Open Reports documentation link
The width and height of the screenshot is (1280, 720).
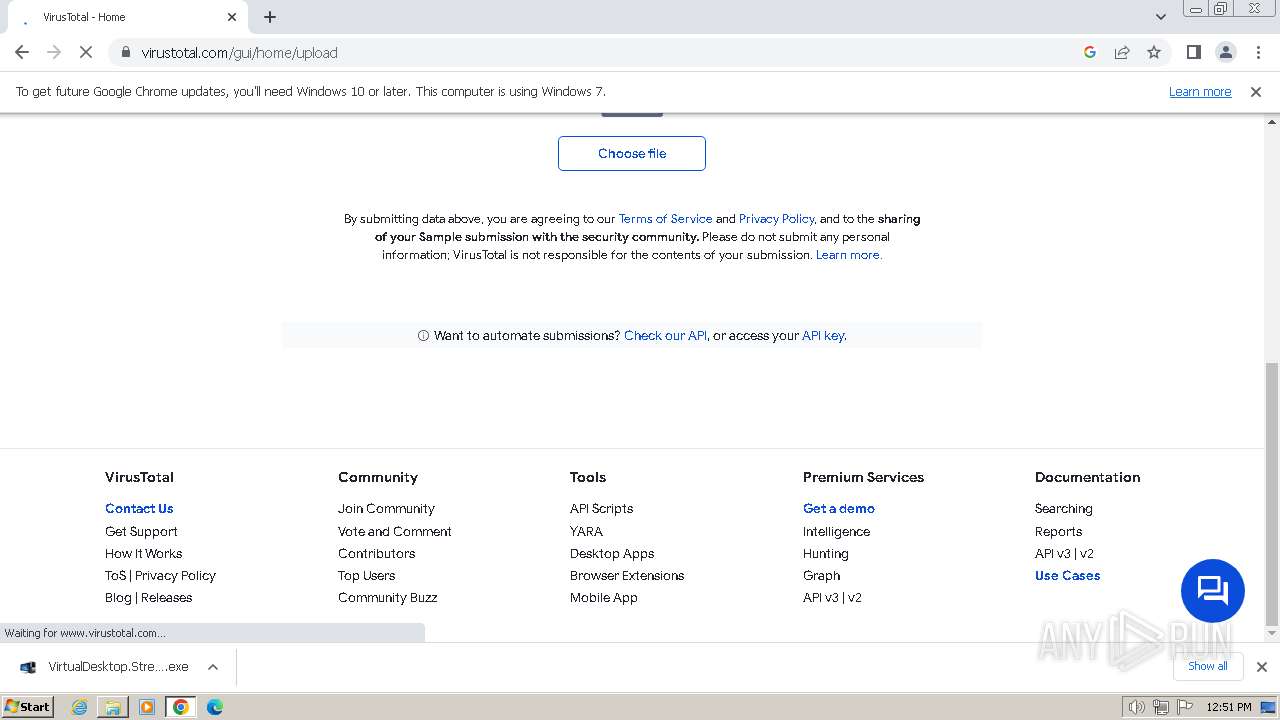point(1058,531)
